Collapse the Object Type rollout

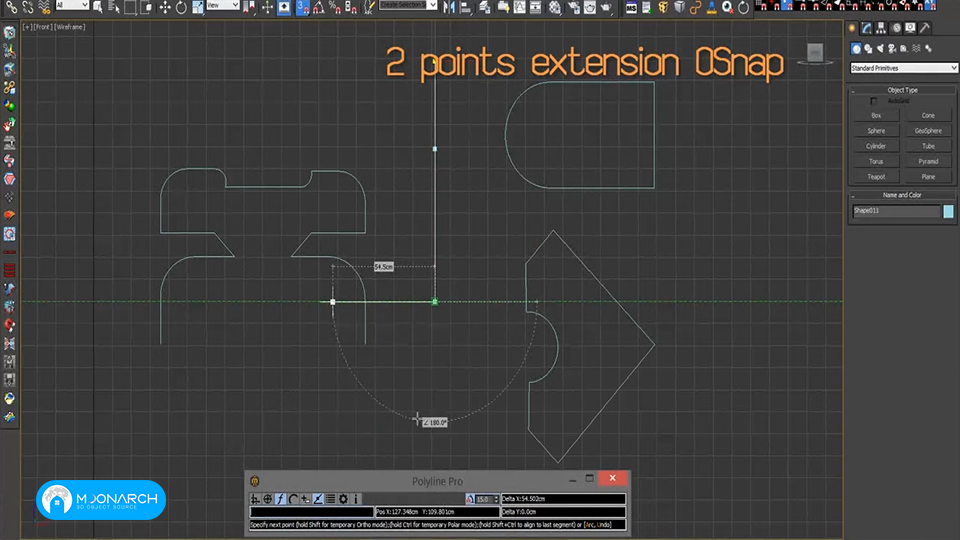[x=903, y=90]
